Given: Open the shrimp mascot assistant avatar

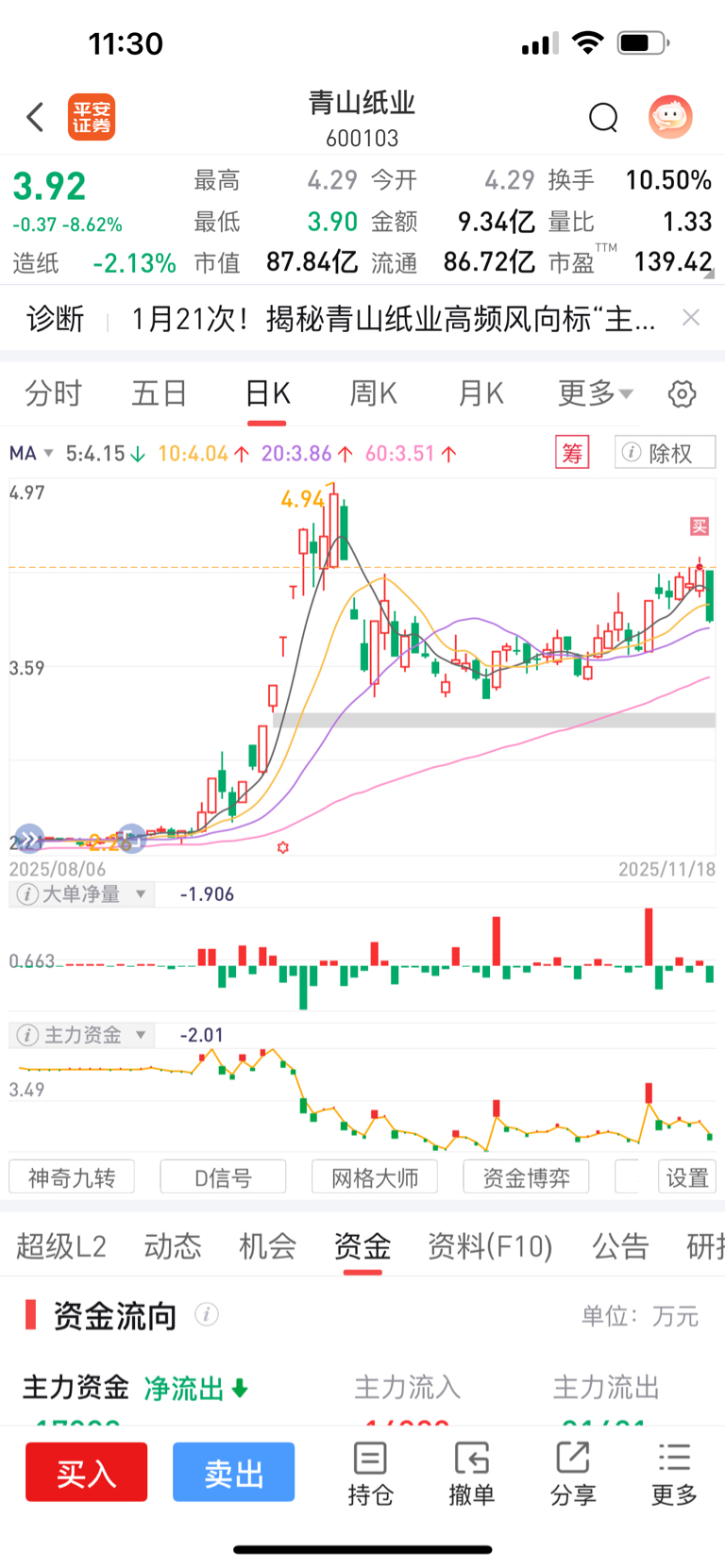Looking at the screenshot, I should coord(670,117).
